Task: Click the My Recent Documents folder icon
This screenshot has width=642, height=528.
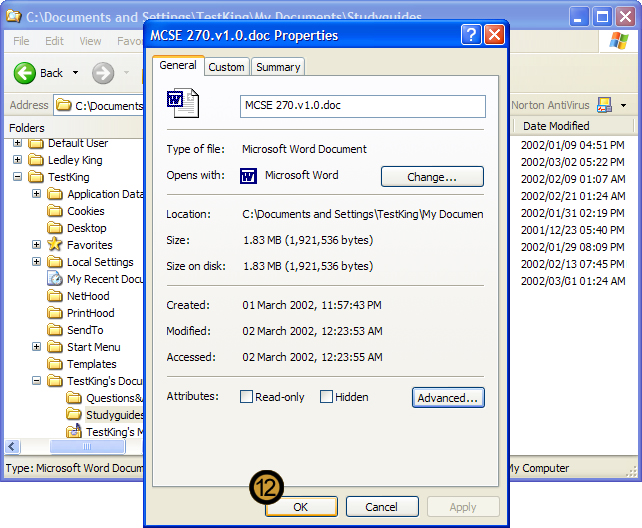Action: [54, 279]
